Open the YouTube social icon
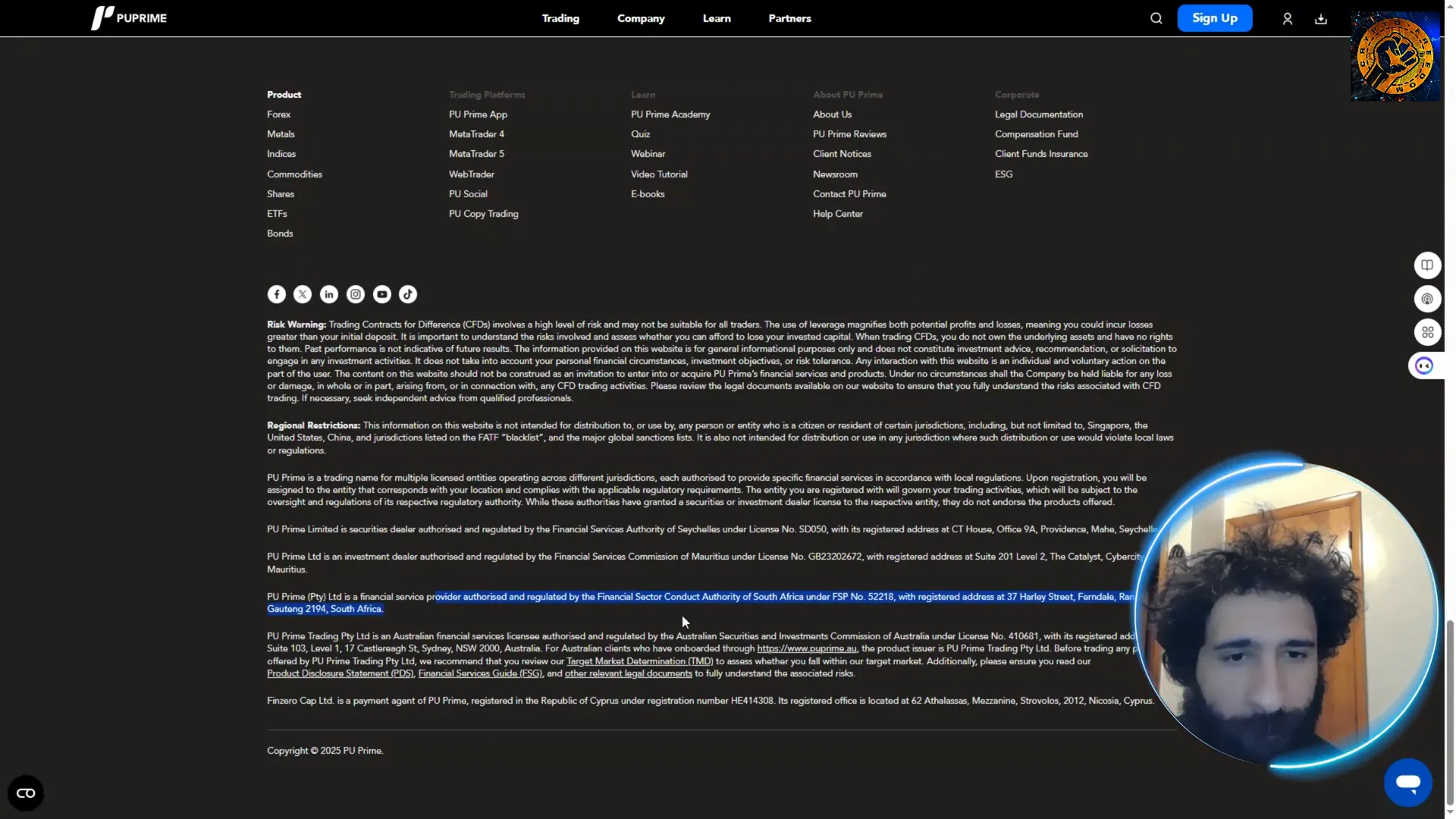 click(x=382, y=294)
